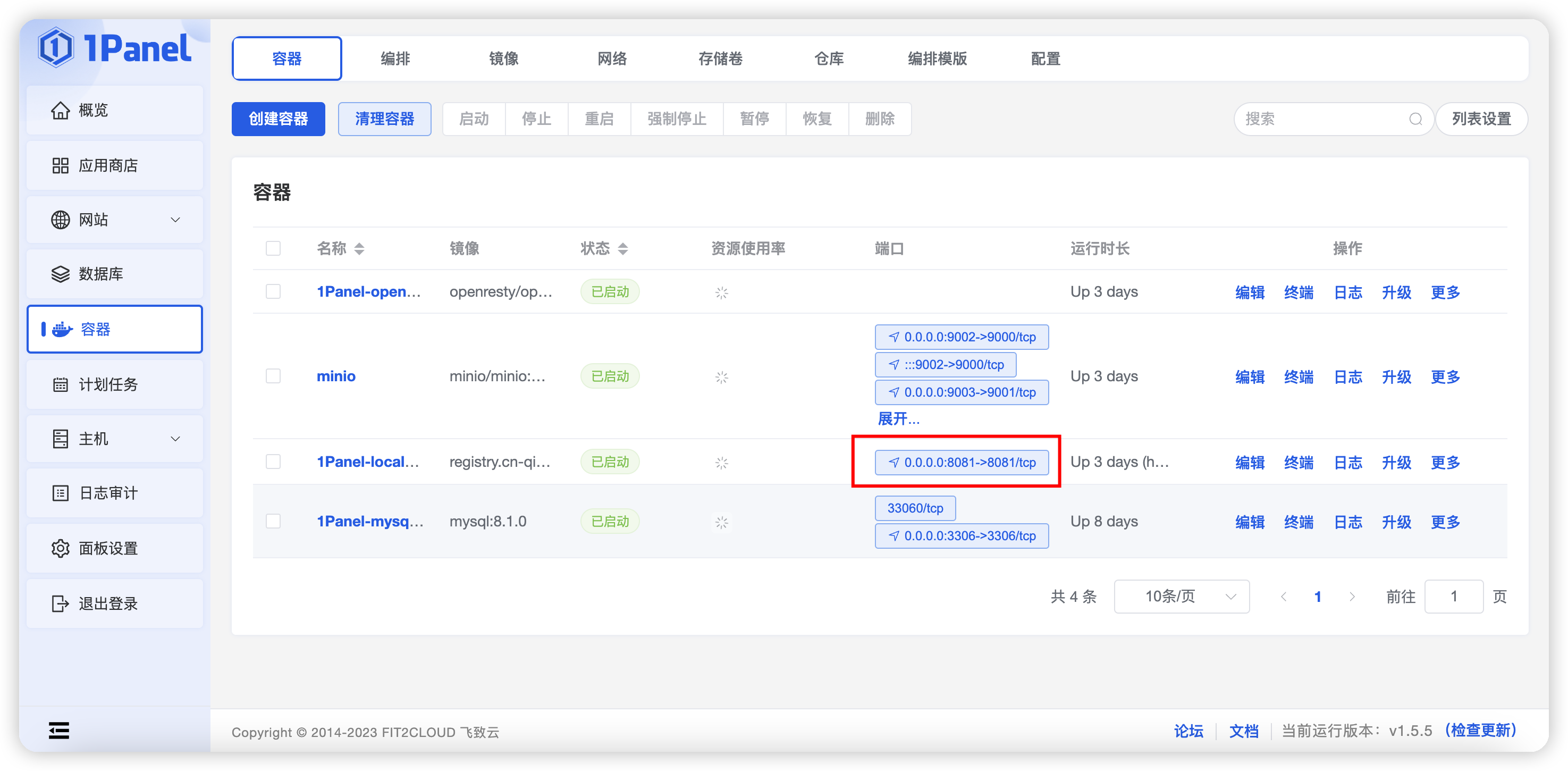The width and height of the screenshot is (1568, 771).
Task: Click the 检查更新 link
Action: tap(1480, 730)
